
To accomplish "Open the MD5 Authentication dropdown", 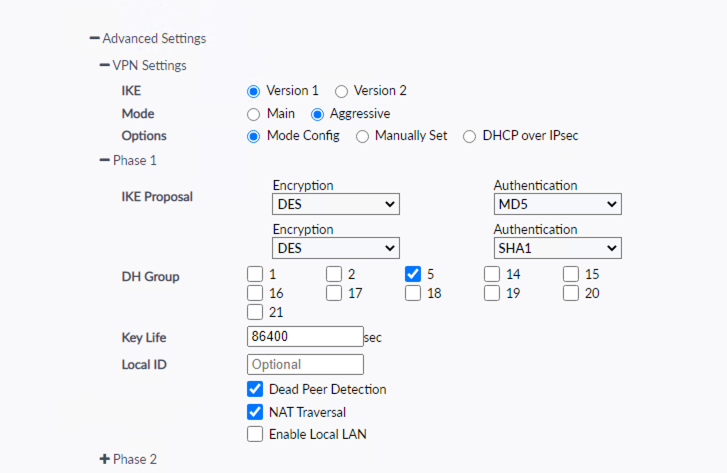I will click(557, 205).
